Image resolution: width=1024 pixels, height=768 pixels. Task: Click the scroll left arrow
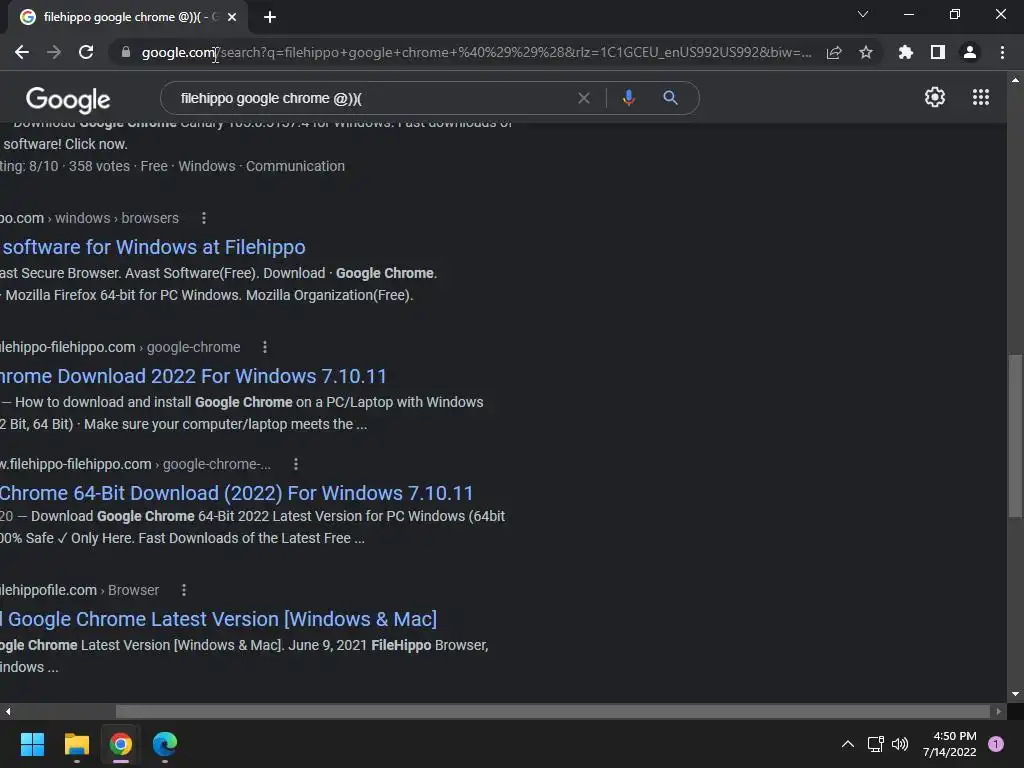coord(7,711)
